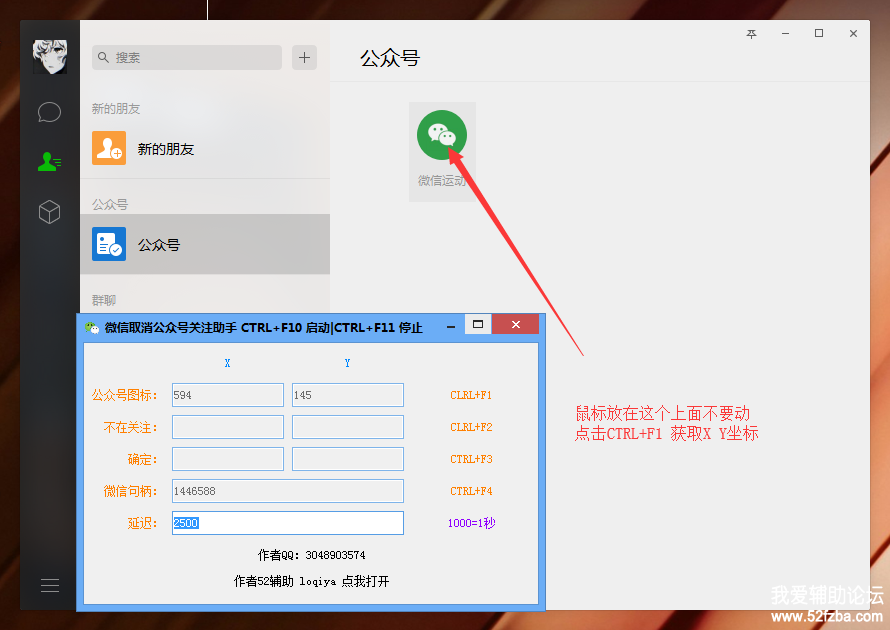The height and width of the screenshot is (630, 890).
Task: Click the 群聊 section header
Action: pos(104,300)
